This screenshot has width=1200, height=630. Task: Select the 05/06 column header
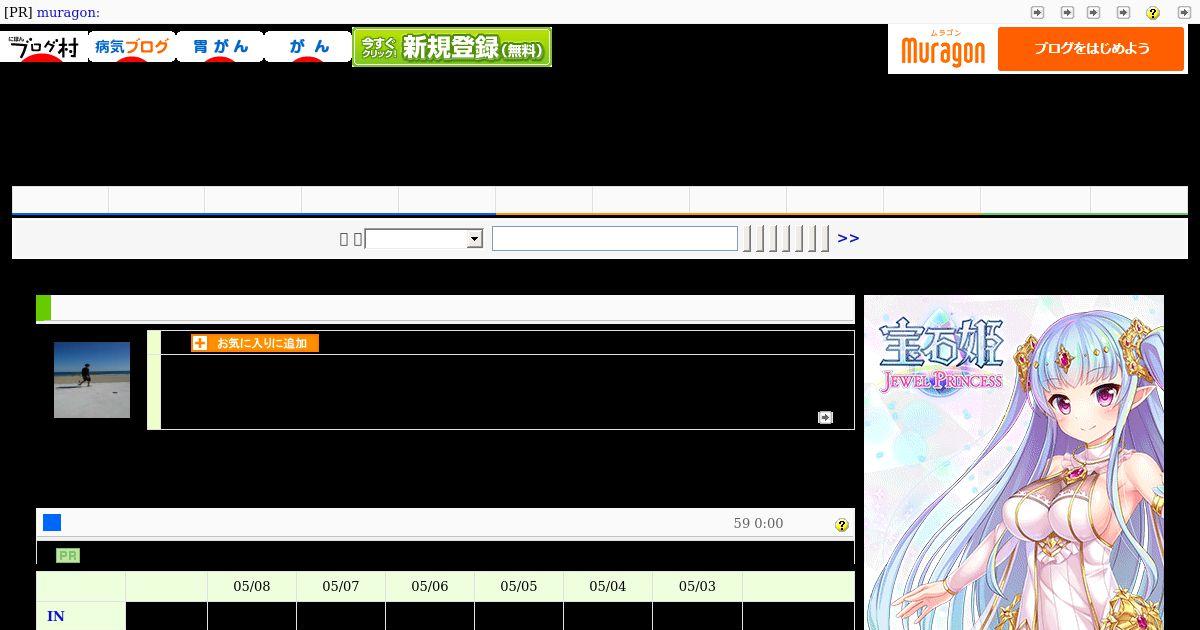pos(430,586)
